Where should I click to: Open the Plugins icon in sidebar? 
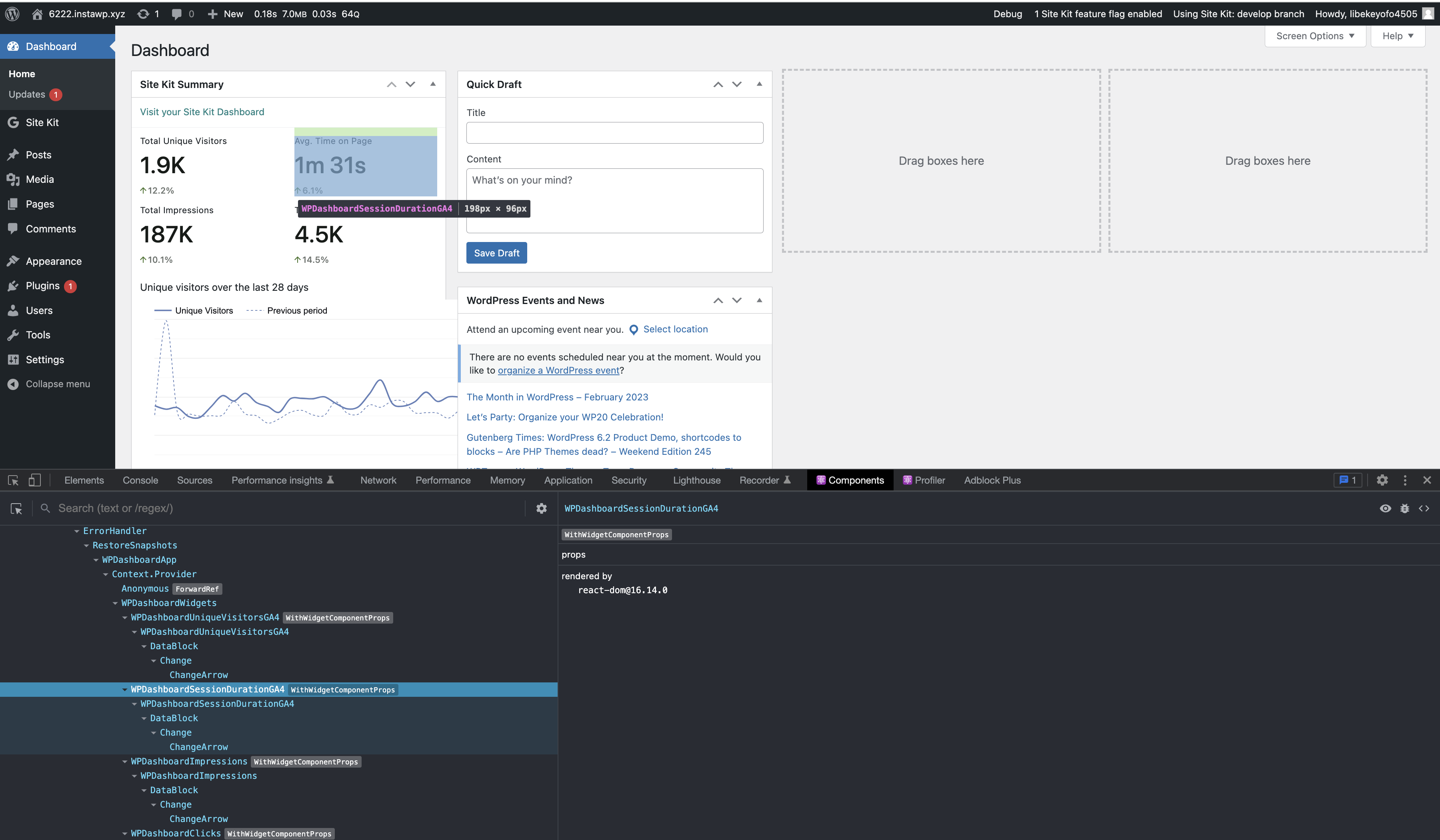(x=14, y=286)
